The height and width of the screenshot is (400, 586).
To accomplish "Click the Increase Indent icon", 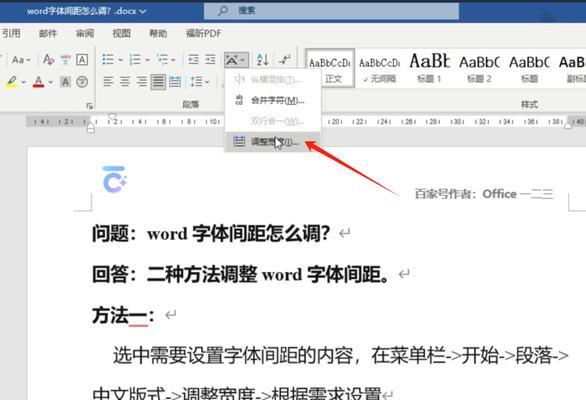I will click(x=210, y=59).
